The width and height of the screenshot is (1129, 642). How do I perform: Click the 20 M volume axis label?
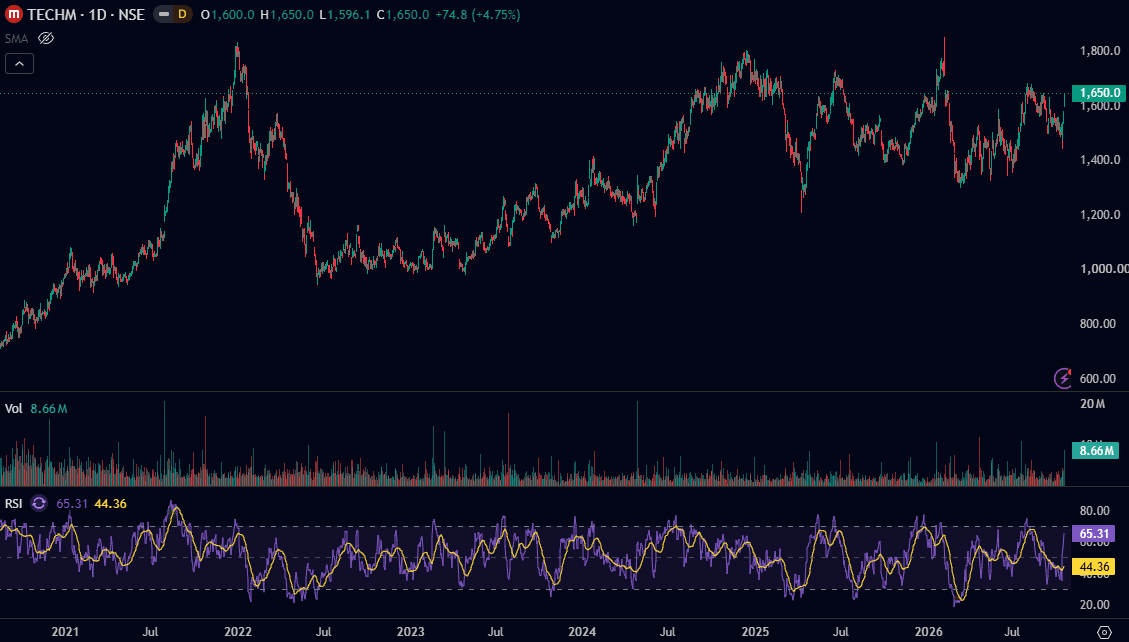click(1092, 404)
